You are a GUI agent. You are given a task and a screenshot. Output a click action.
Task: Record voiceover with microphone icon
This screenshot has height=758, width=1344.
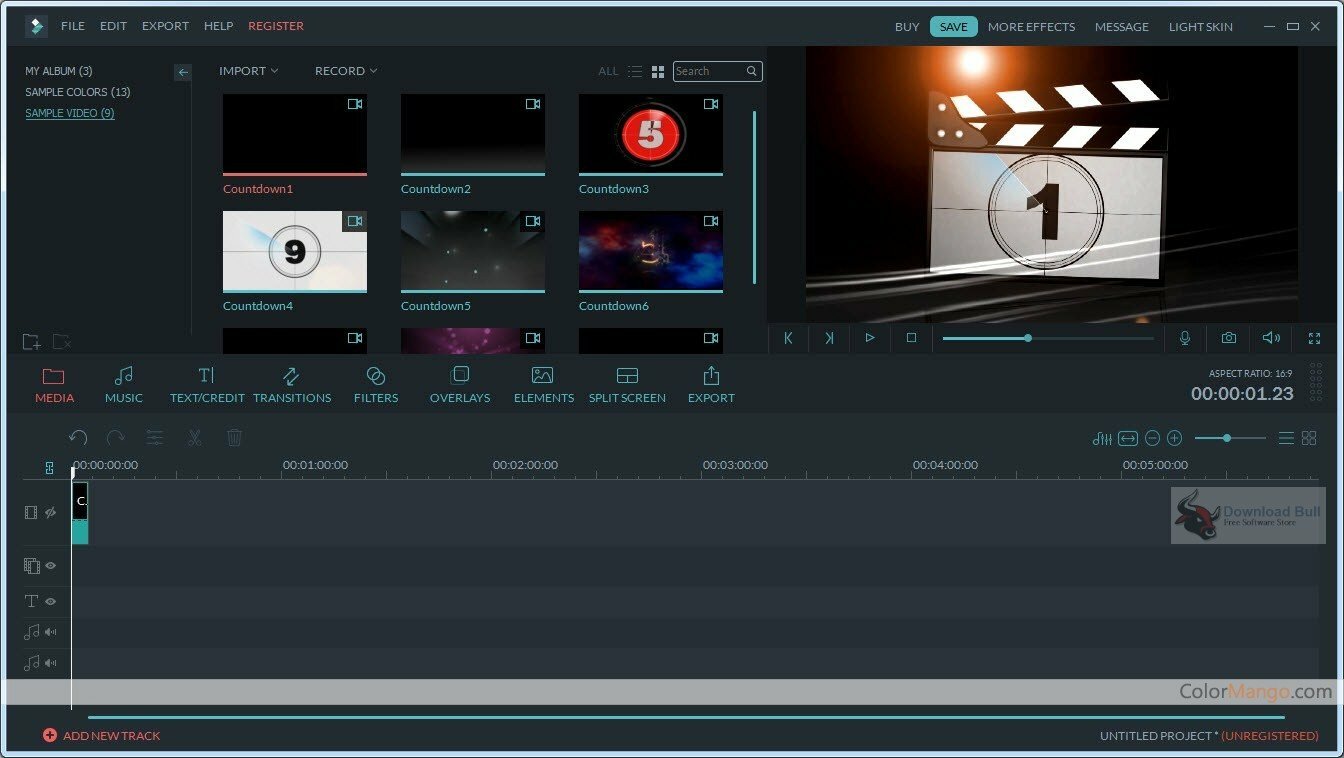1185,338
